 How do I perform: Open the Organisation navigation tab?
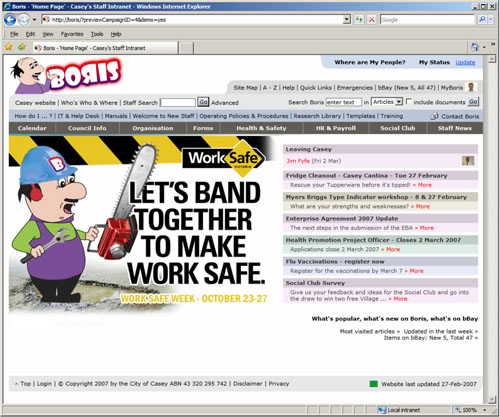point(153,128)
